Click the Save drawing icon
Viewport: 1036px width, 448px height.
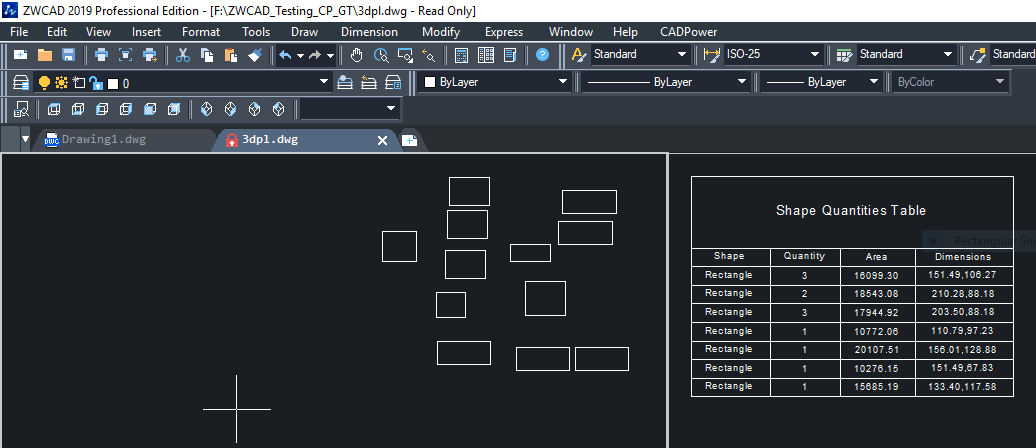pyautogui.click(x=68, y=55)
